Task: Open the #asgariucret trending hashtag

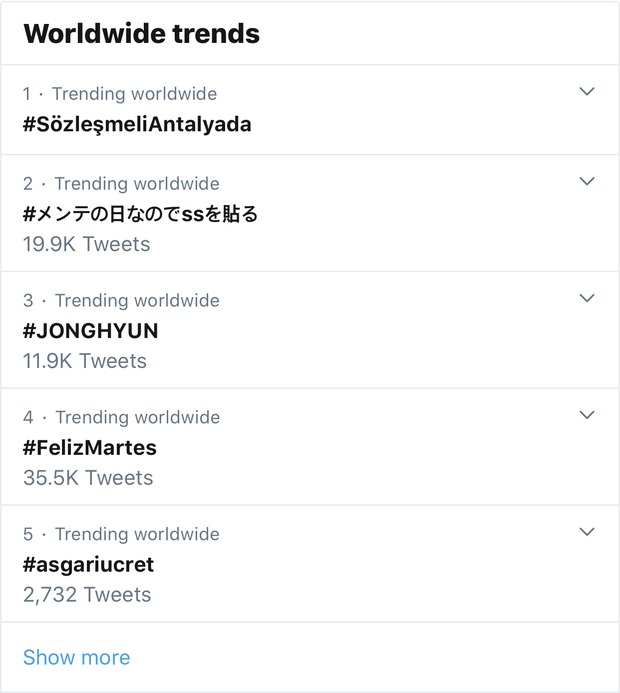Action: (88, 564)
